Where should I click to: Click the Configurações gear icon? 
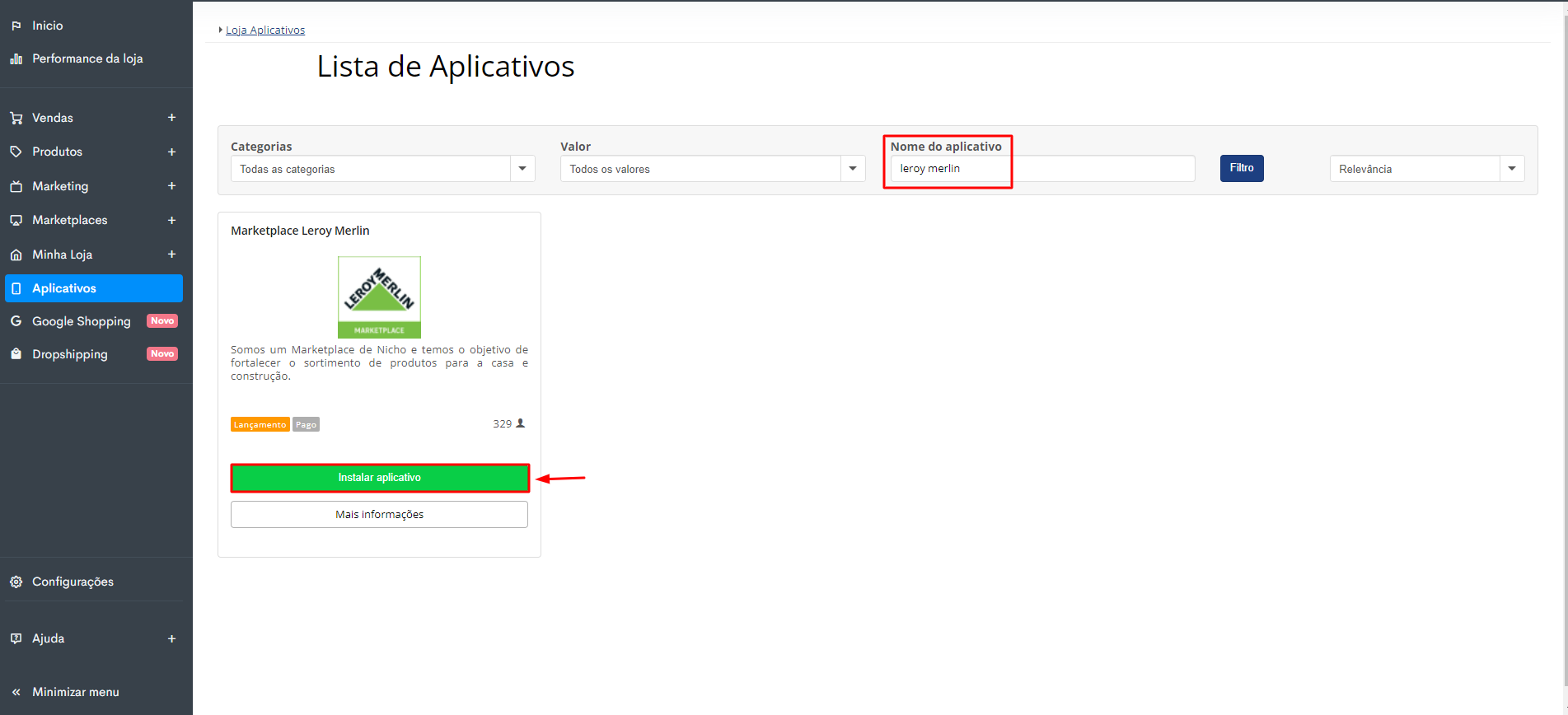[16, 582]
